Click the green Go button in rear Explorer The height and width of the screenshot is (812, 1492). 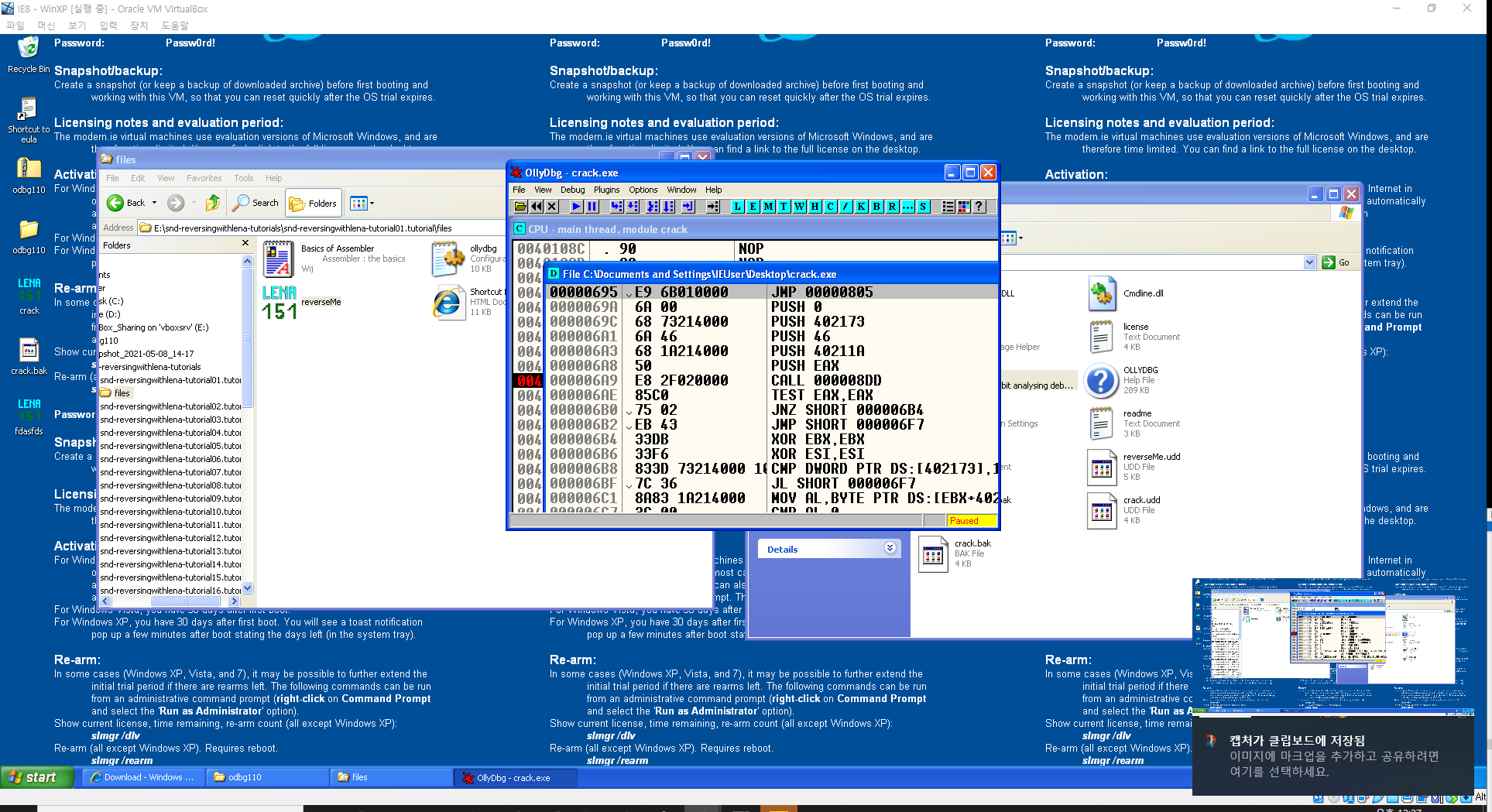click(x=1336, y=262)
